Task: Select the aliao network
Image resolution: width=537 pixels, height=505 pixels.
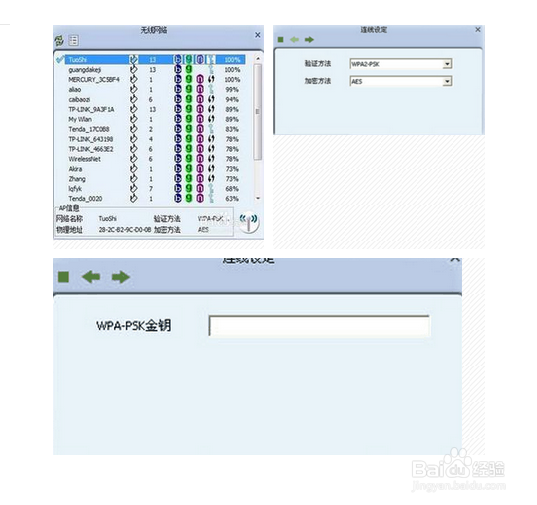Action: point(75,90)
